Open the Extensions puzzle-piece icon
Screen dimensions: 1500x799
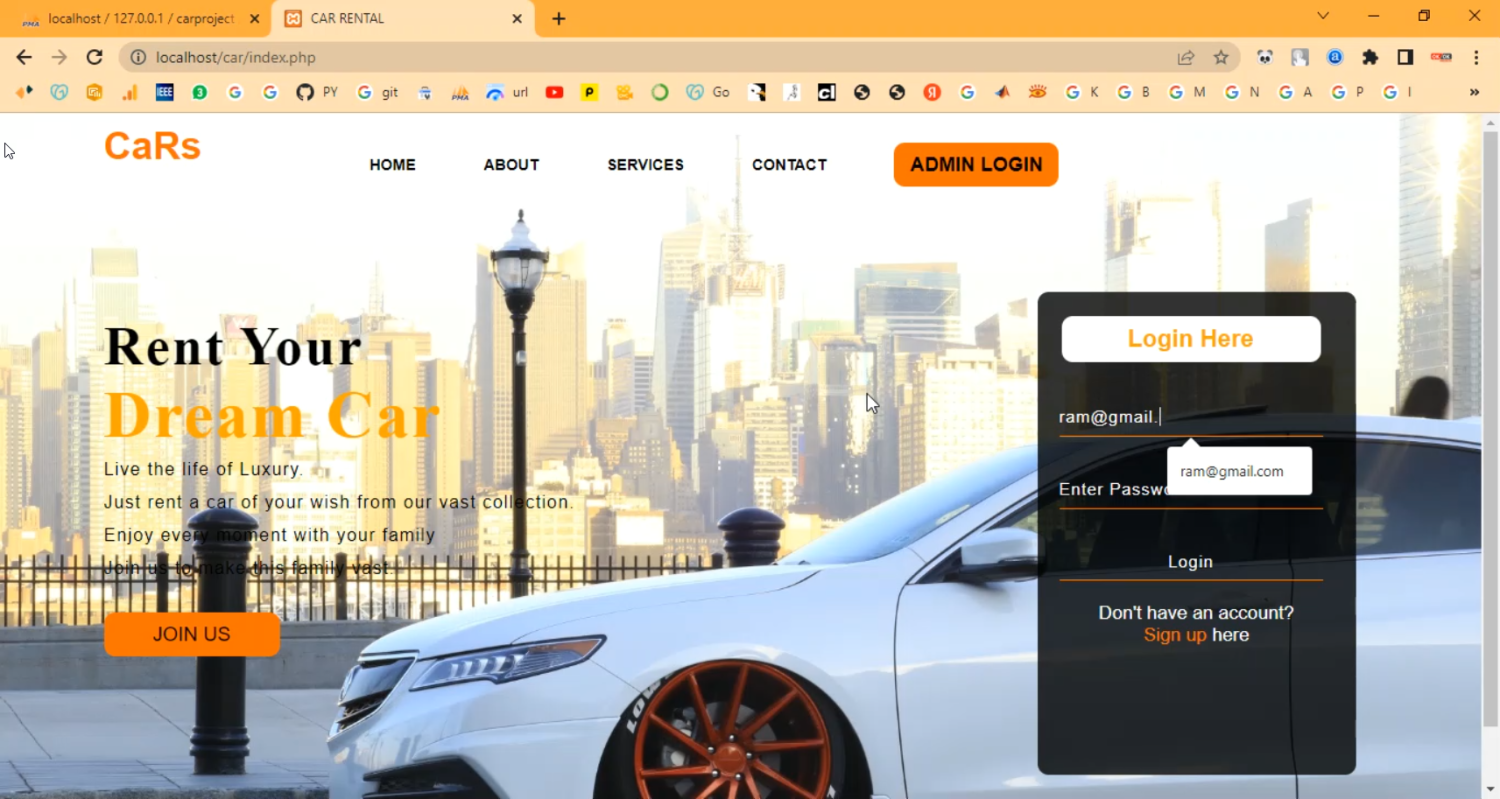coord(1370,57)
